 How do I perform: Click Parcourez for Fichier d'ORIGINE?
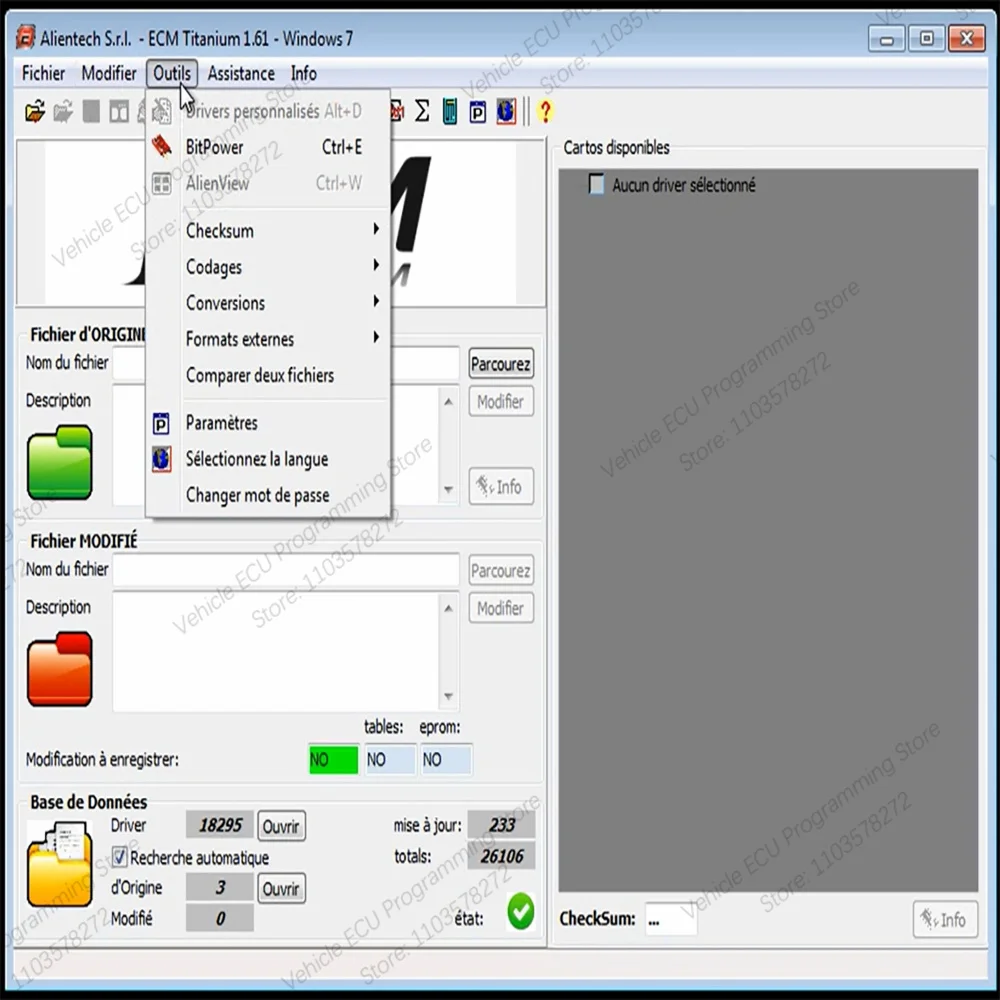[x=501, y=364]
